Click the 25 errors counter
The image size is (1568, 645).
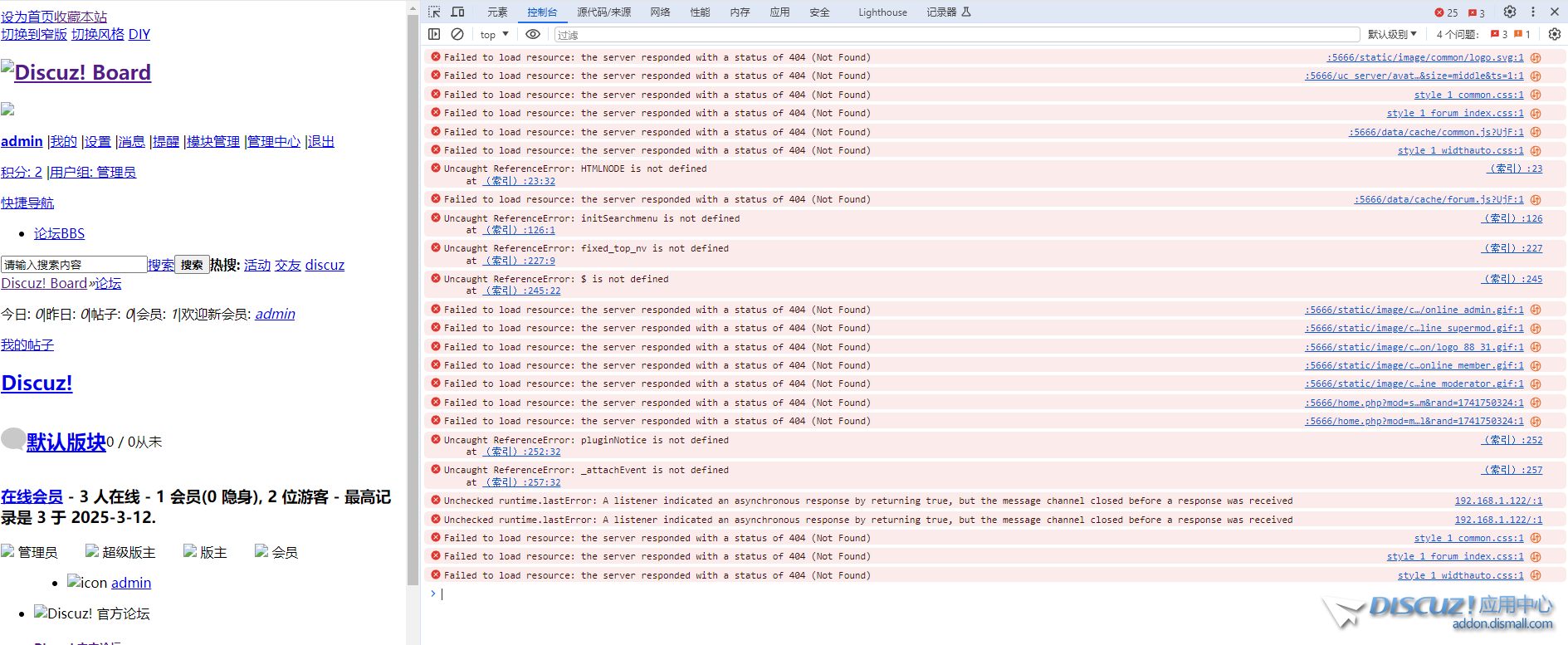pos(1446,12)
